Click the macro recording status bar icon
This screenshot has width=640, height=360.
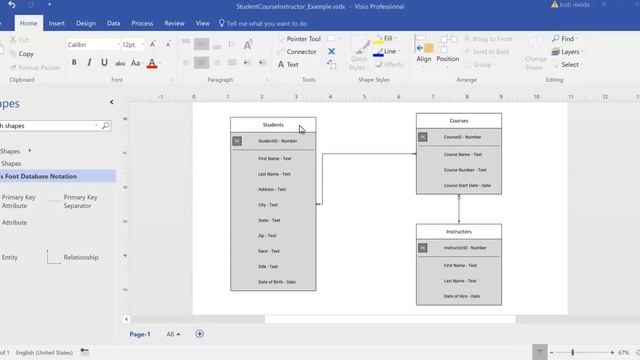coord(84,352)
